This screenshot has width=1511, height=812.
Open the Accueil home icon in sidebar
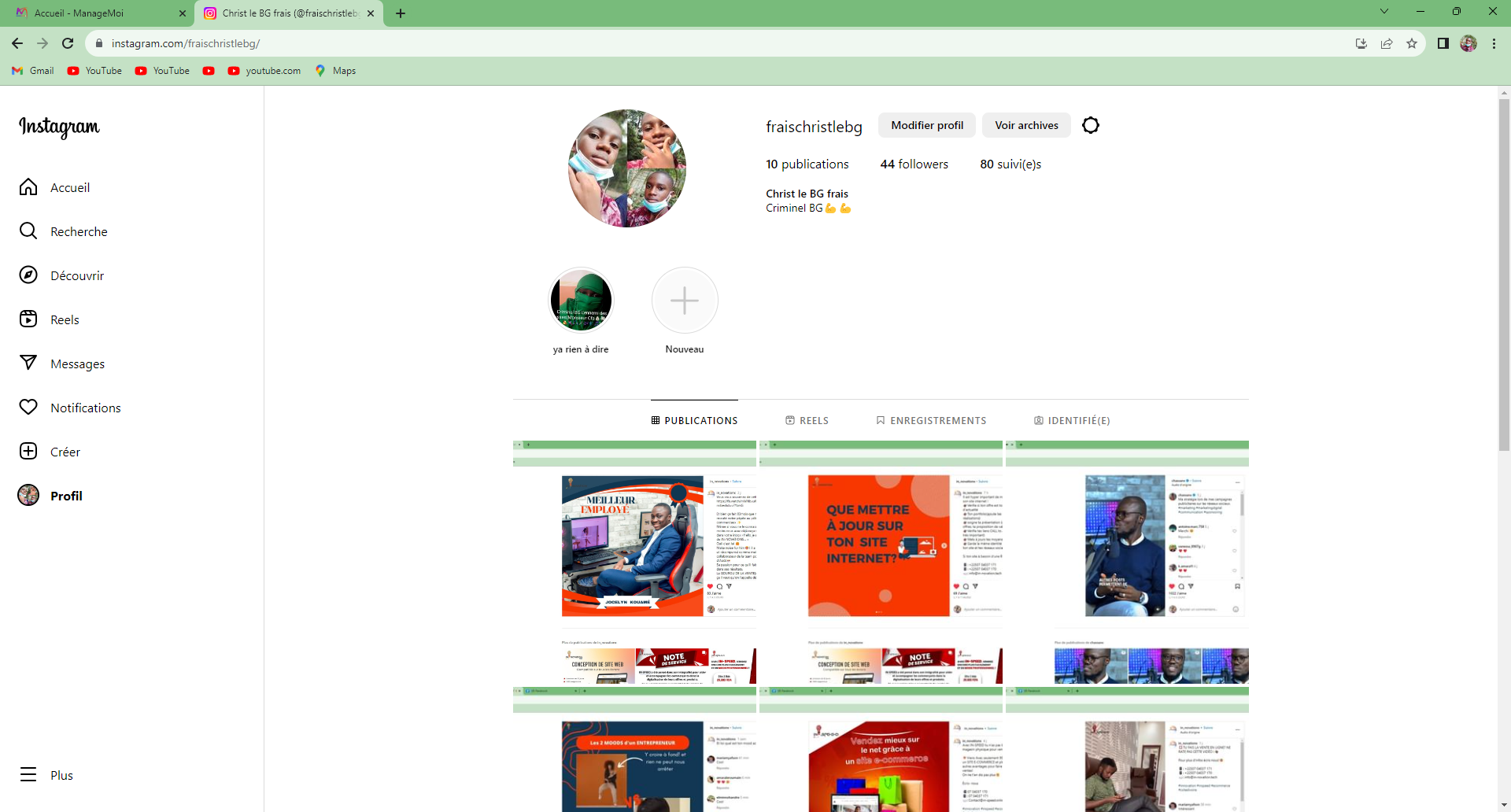28,187
